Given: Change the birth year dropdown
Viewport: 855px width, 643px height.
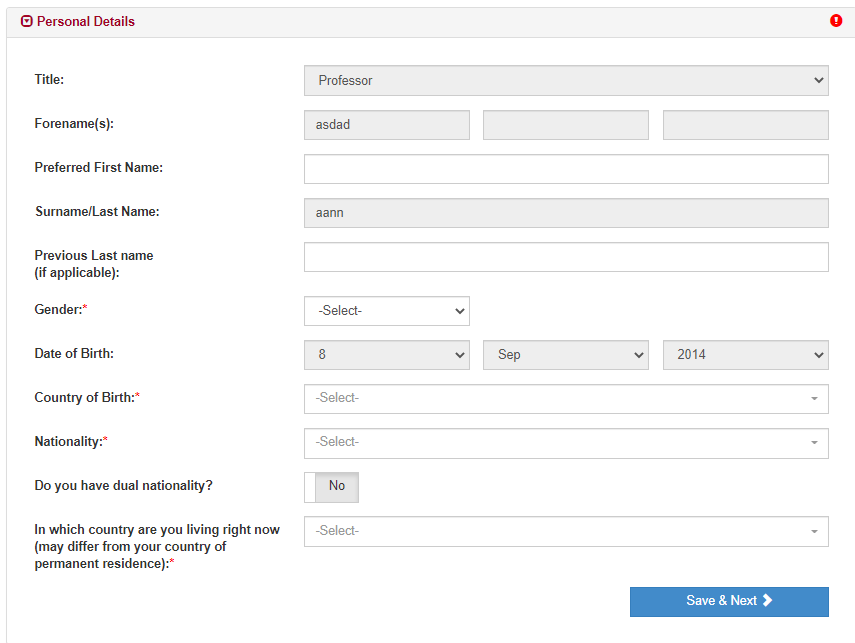Looking at the screenshot, I should (x=745, y=355).
